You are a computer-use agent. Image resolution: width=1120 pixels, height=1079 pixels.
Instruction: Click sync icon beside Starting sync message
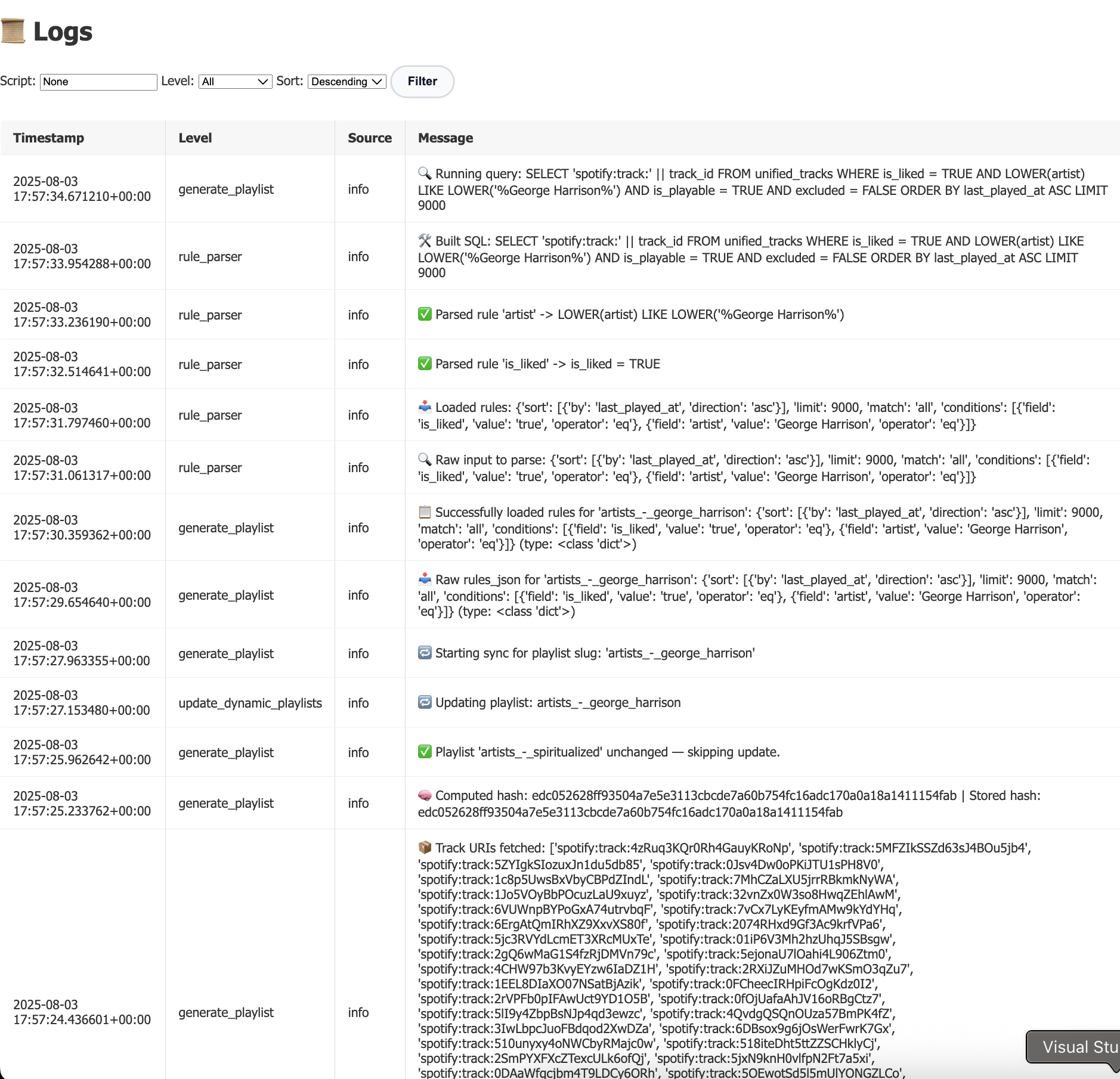click(424, 653)
